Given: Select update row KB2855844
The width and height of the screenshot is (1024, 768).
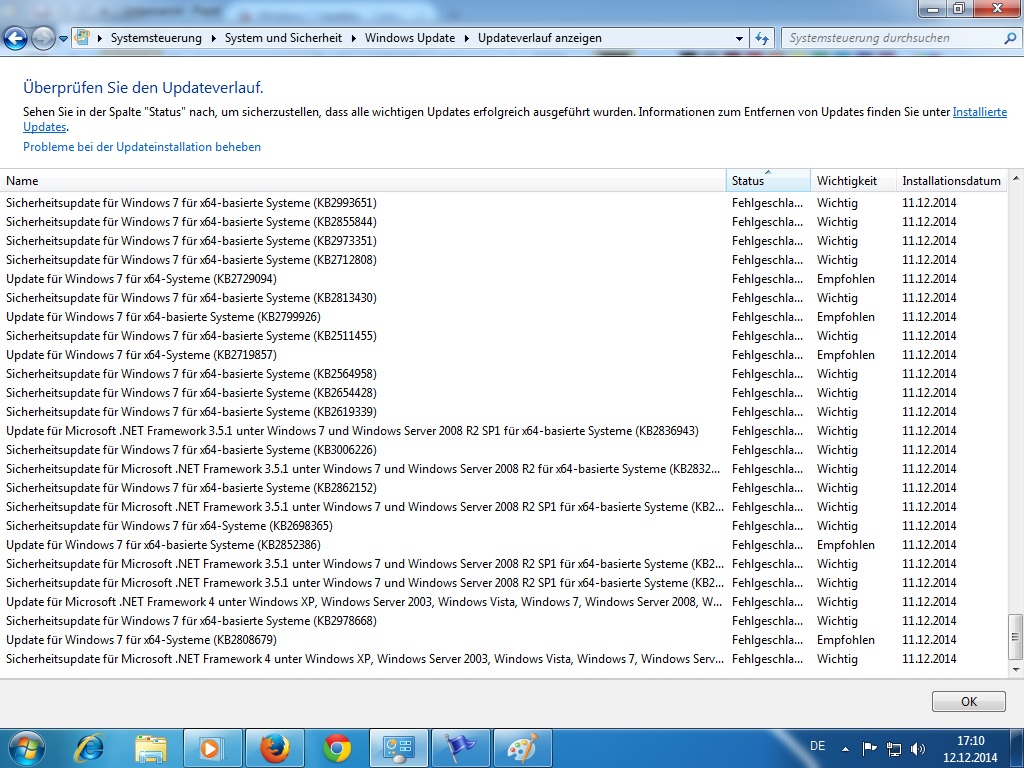Looking at the screenshot, I should point(504,222).
